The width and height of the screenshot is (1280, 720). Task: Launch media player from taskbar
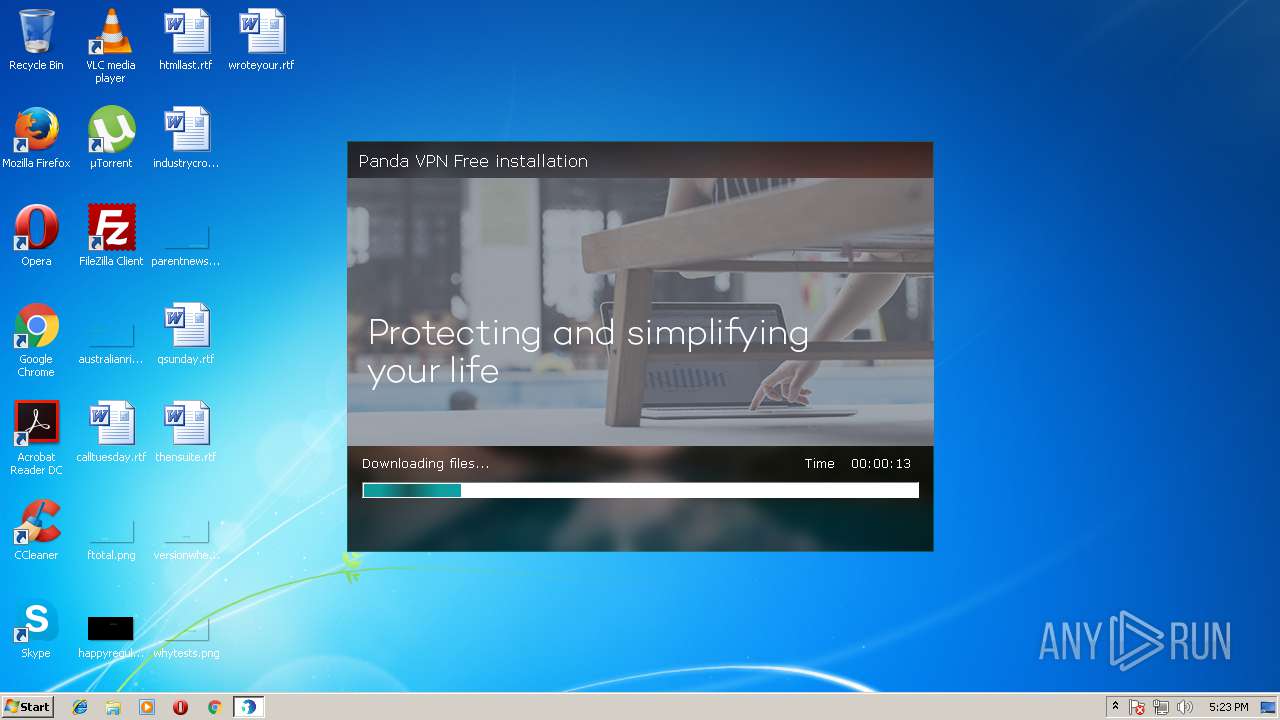(x=147, y=707)
